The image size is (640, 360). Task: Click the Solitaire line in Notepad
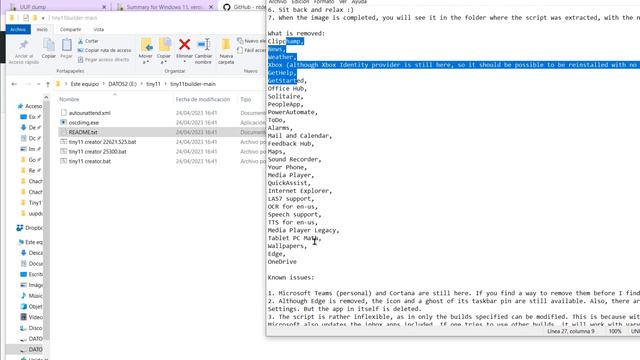pyautogui.click(x=285, y=96)
